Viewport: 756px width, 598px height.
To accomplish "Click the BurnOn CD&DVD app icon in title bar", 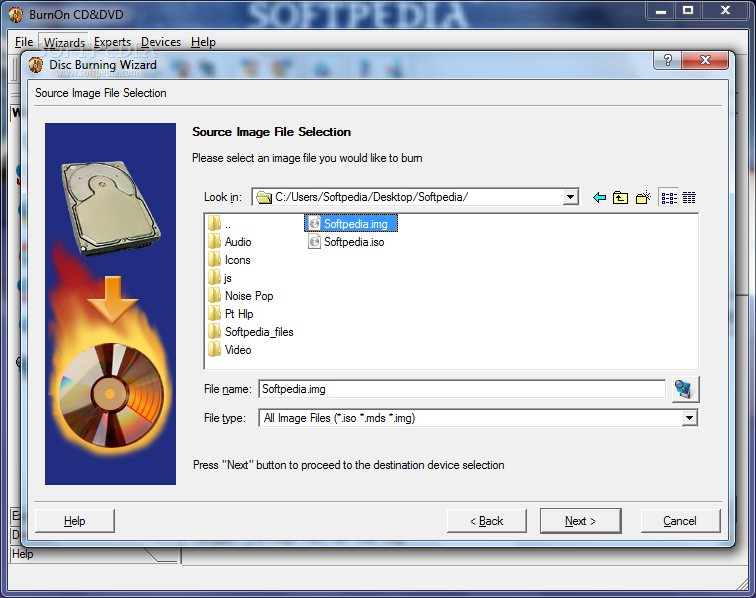I will point(16,14).
